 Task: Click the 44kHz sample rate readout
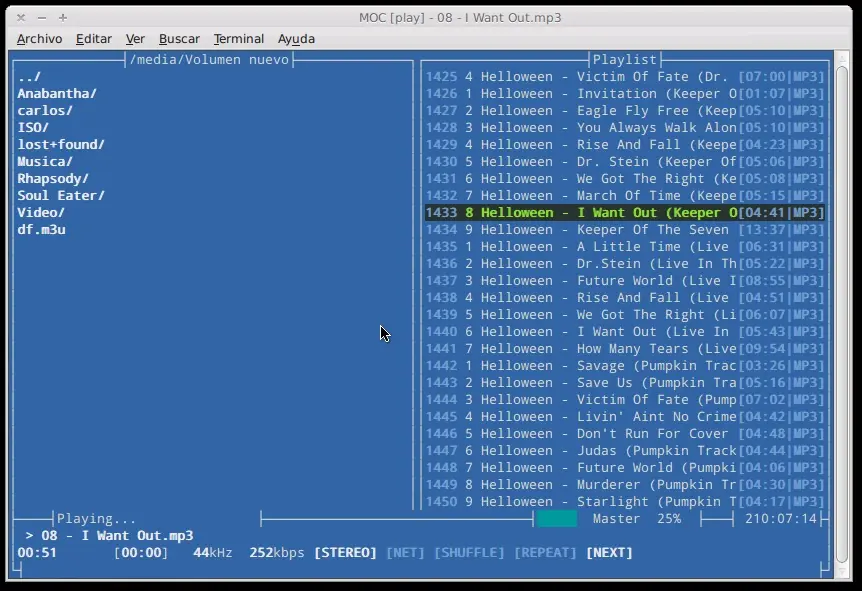(x=212, y=553)
